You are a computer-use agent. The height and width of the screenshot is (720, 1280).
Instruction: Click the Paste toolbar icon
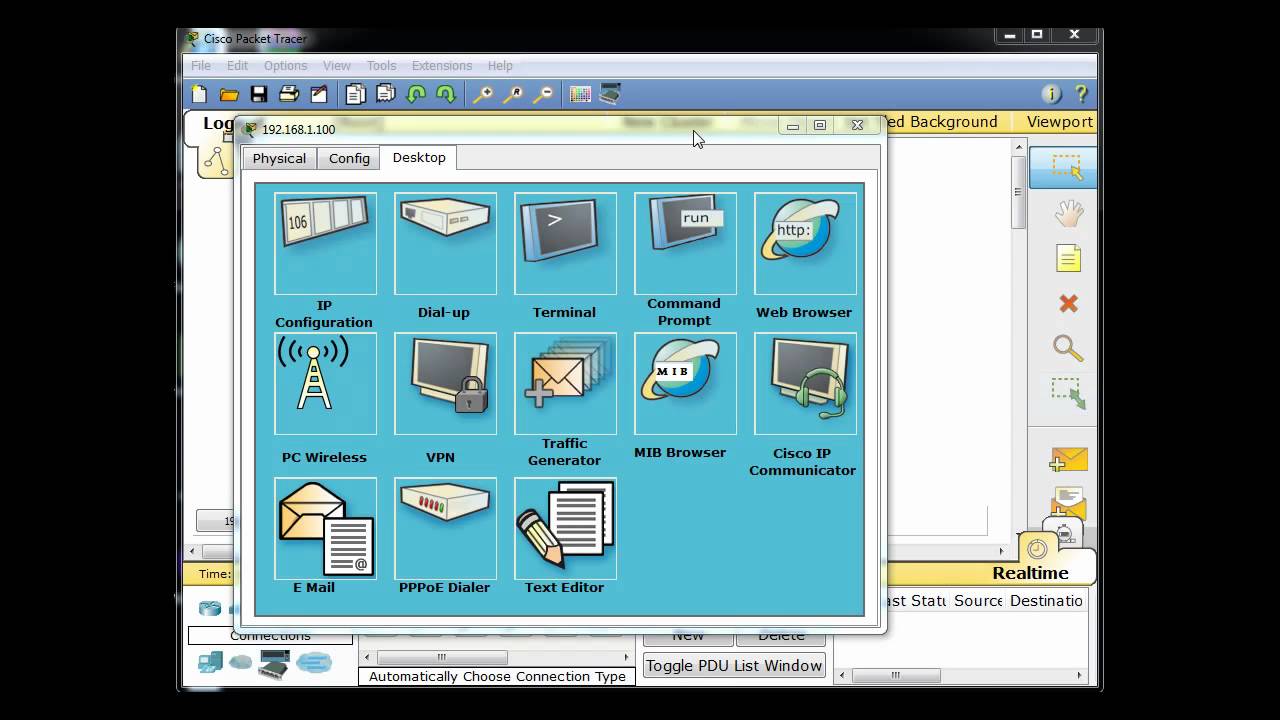pyautogui.click(x=385, y=94)
